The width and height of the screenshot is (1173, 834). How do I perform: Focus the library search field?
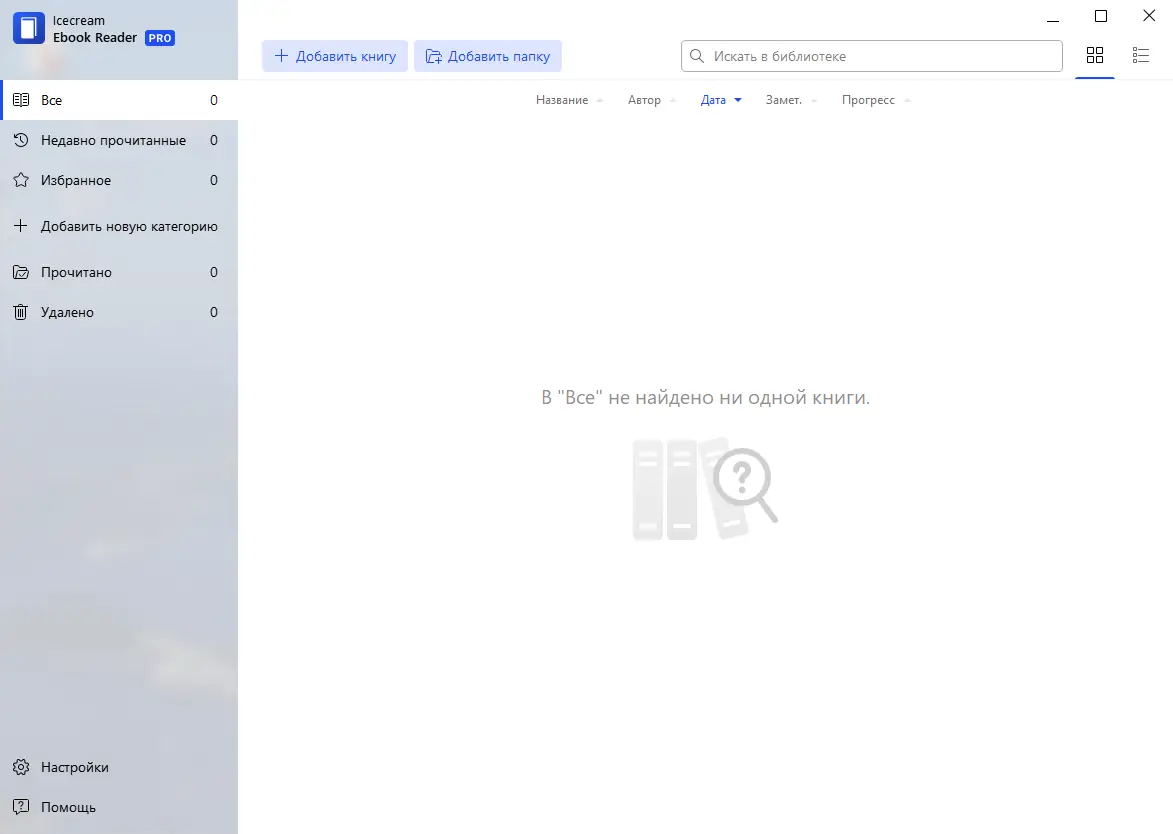coord(872,56)
